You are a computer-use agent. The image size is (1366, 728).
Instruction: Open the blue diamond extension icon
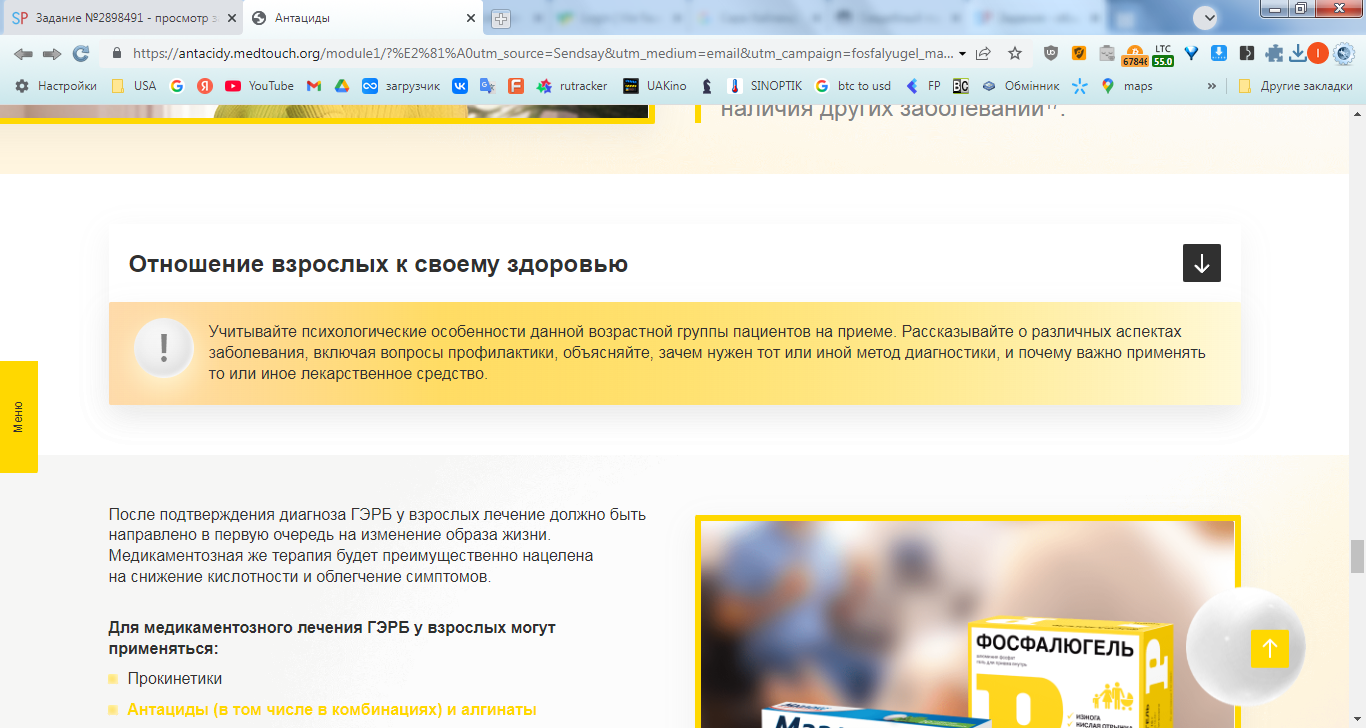point(1191,53)
